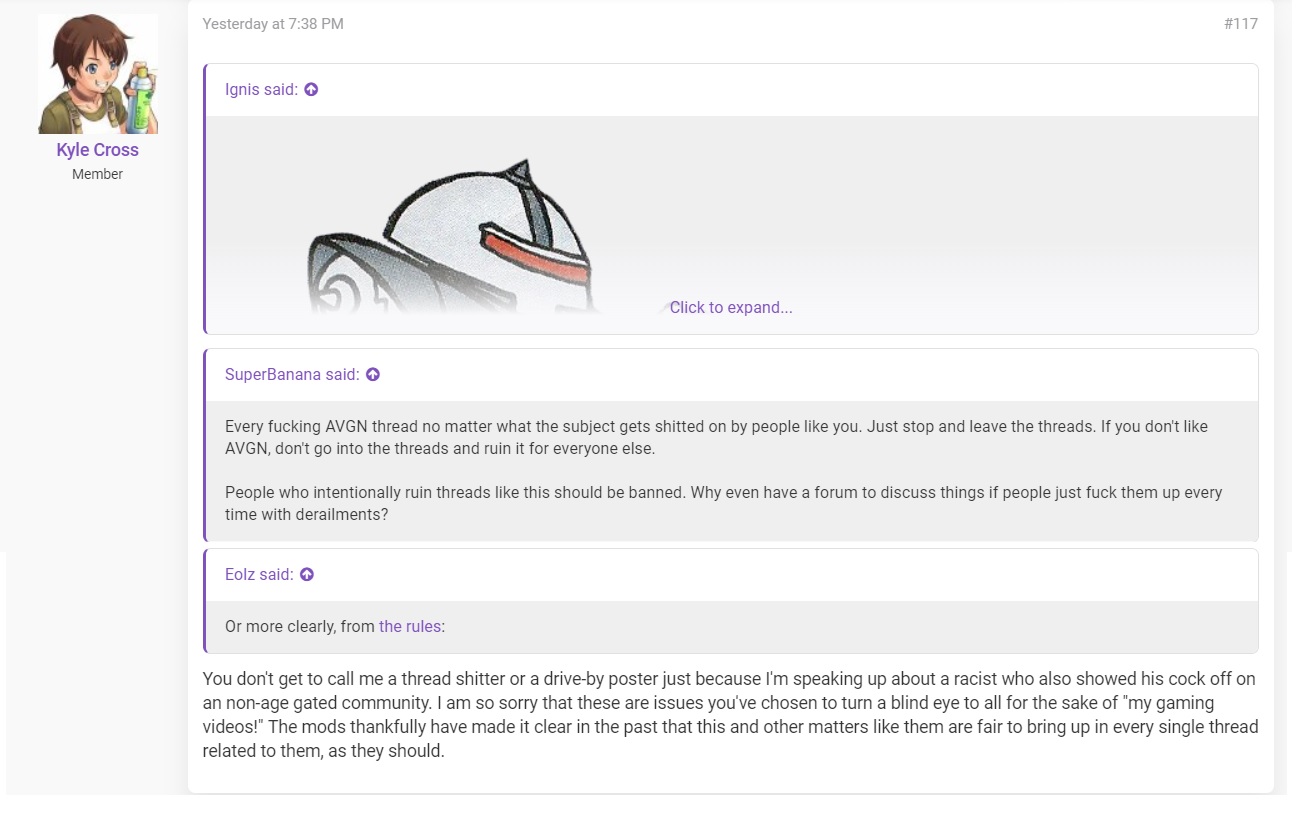
Task: Follow the 'the rules' hyperlink
Action: click(x=410, y=627)
